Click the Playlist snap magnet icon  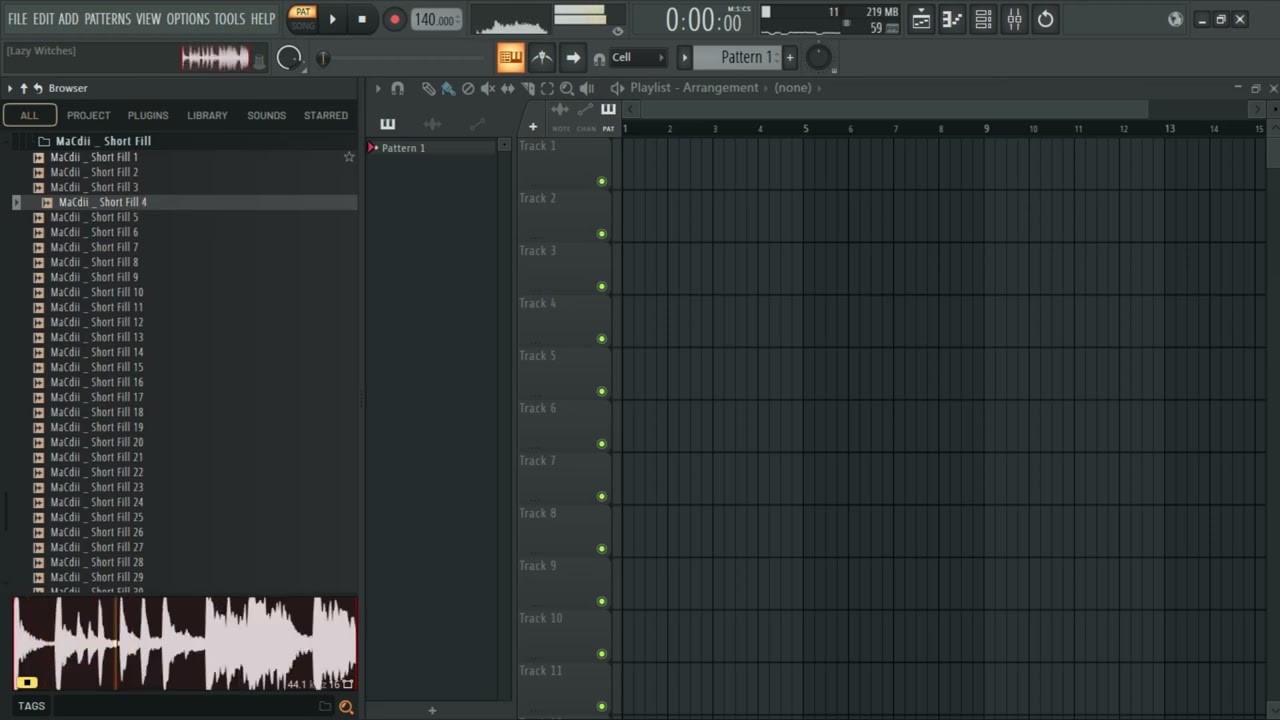(x=397, y=88)
